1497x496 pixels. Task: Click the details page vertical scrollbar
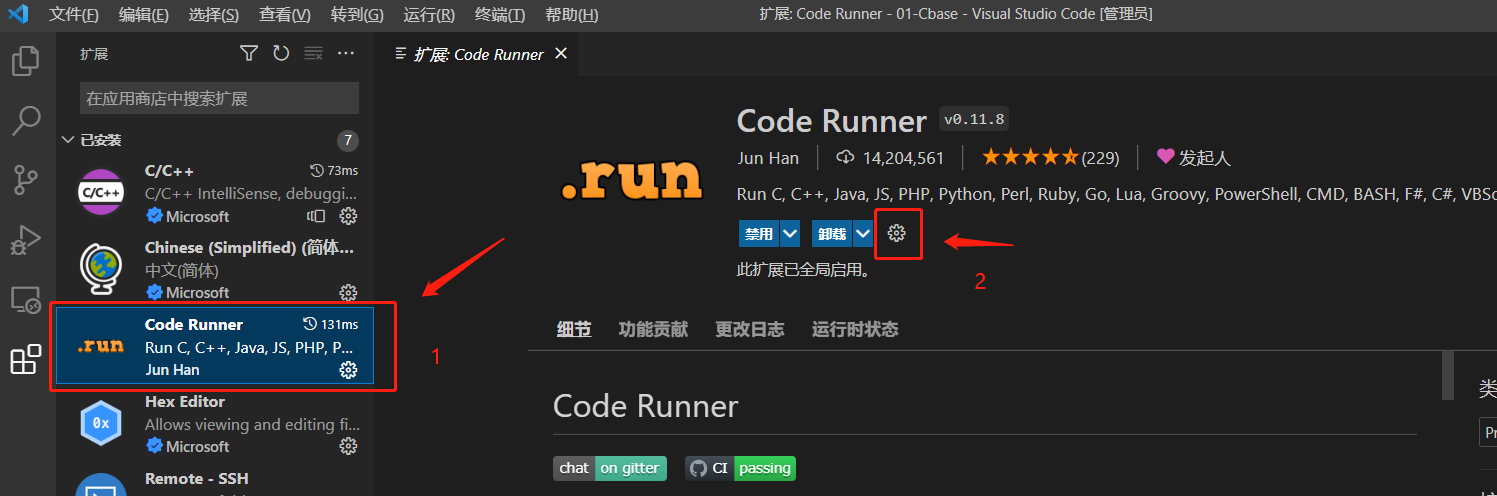1447,375
